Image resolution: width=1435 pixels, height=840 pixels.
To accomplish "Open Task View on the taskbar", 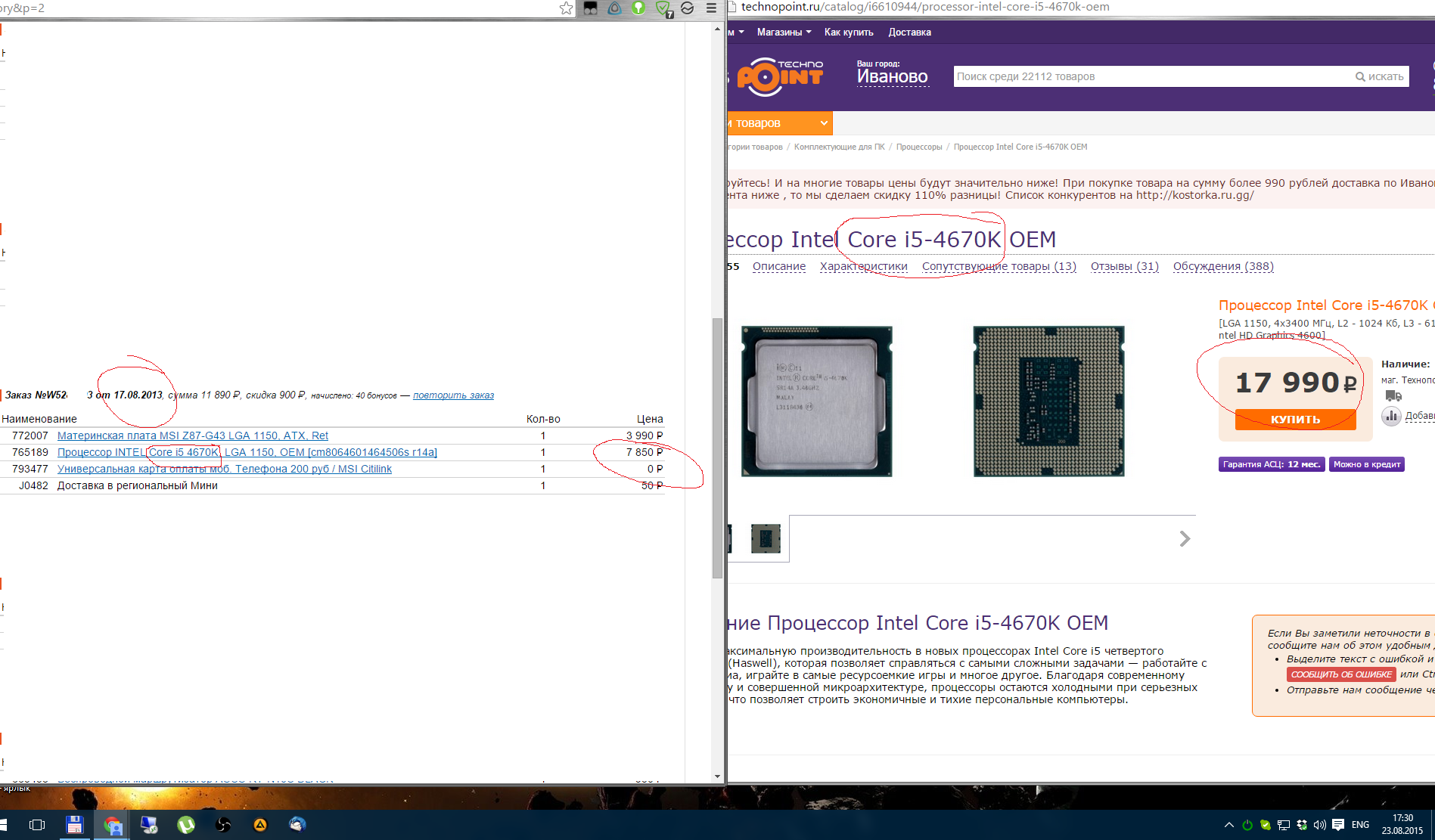I will 37,825.
